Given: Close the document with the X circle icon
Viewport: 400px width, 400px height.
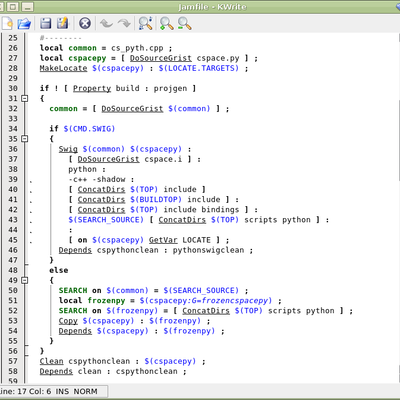Looking at the screenshot, I should [85, 23].
